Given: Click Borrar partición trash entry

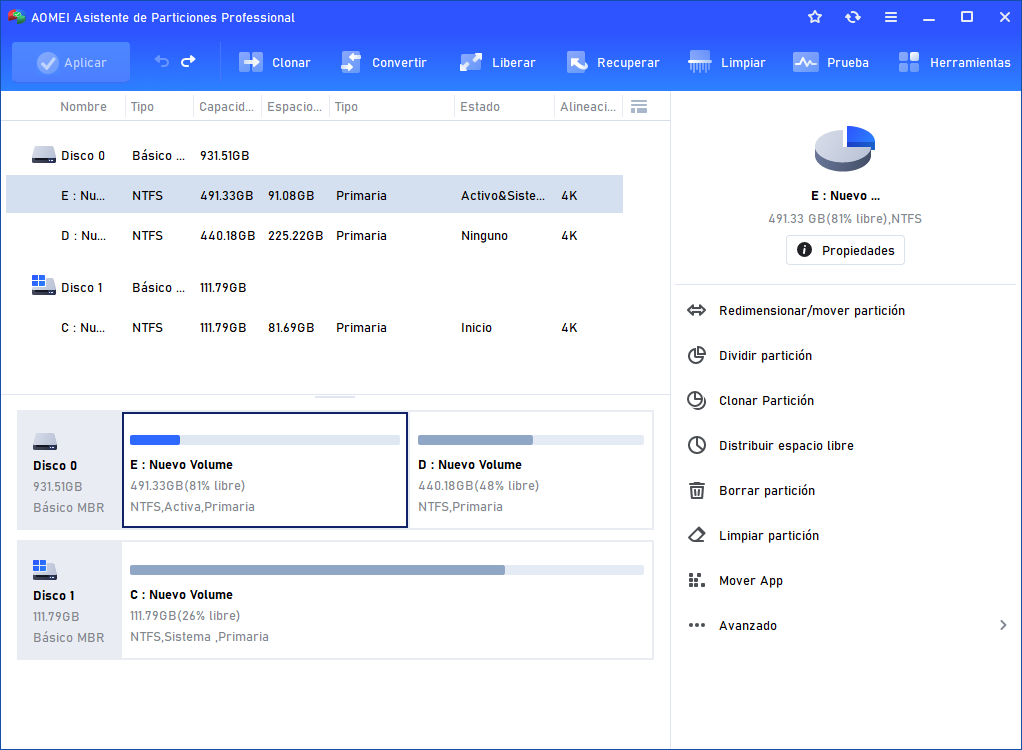Looking at the screenshot, I should (766, 491).
